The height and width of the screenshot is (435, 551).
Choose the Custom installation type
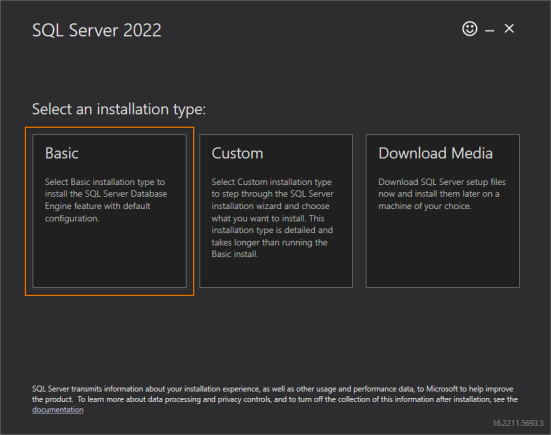[276, 211]
